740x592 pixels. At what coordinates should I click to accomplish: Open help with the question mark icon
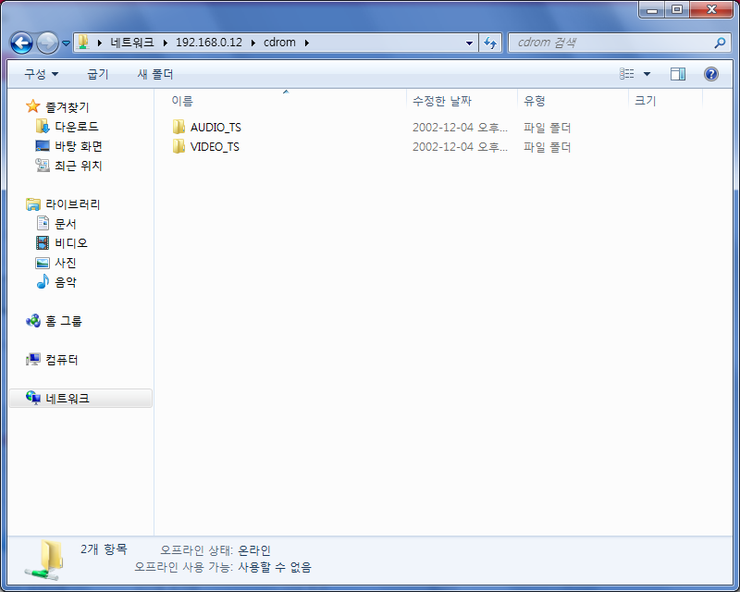[x=711, y=74]
